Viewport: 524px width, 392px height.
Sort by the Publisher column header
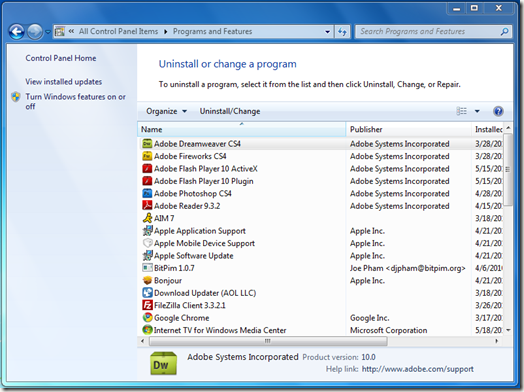409,129
